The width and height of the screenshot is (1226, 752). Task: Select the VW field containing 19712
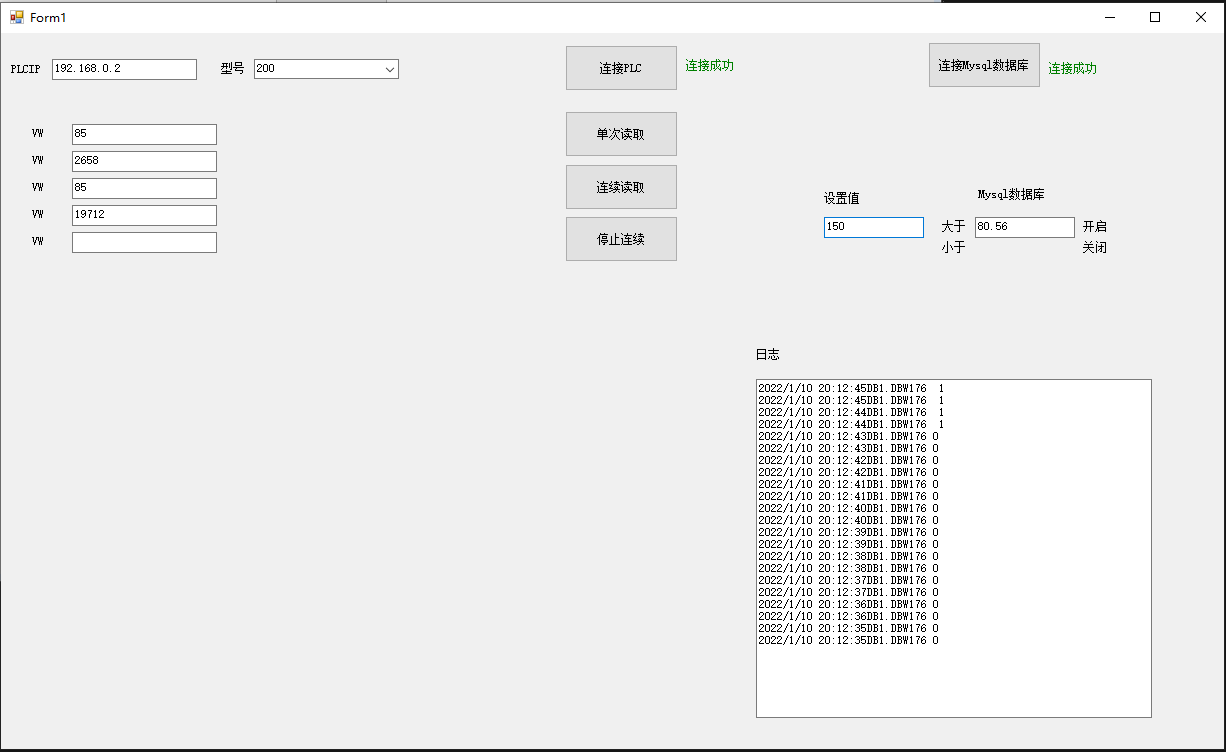[144, 215]
